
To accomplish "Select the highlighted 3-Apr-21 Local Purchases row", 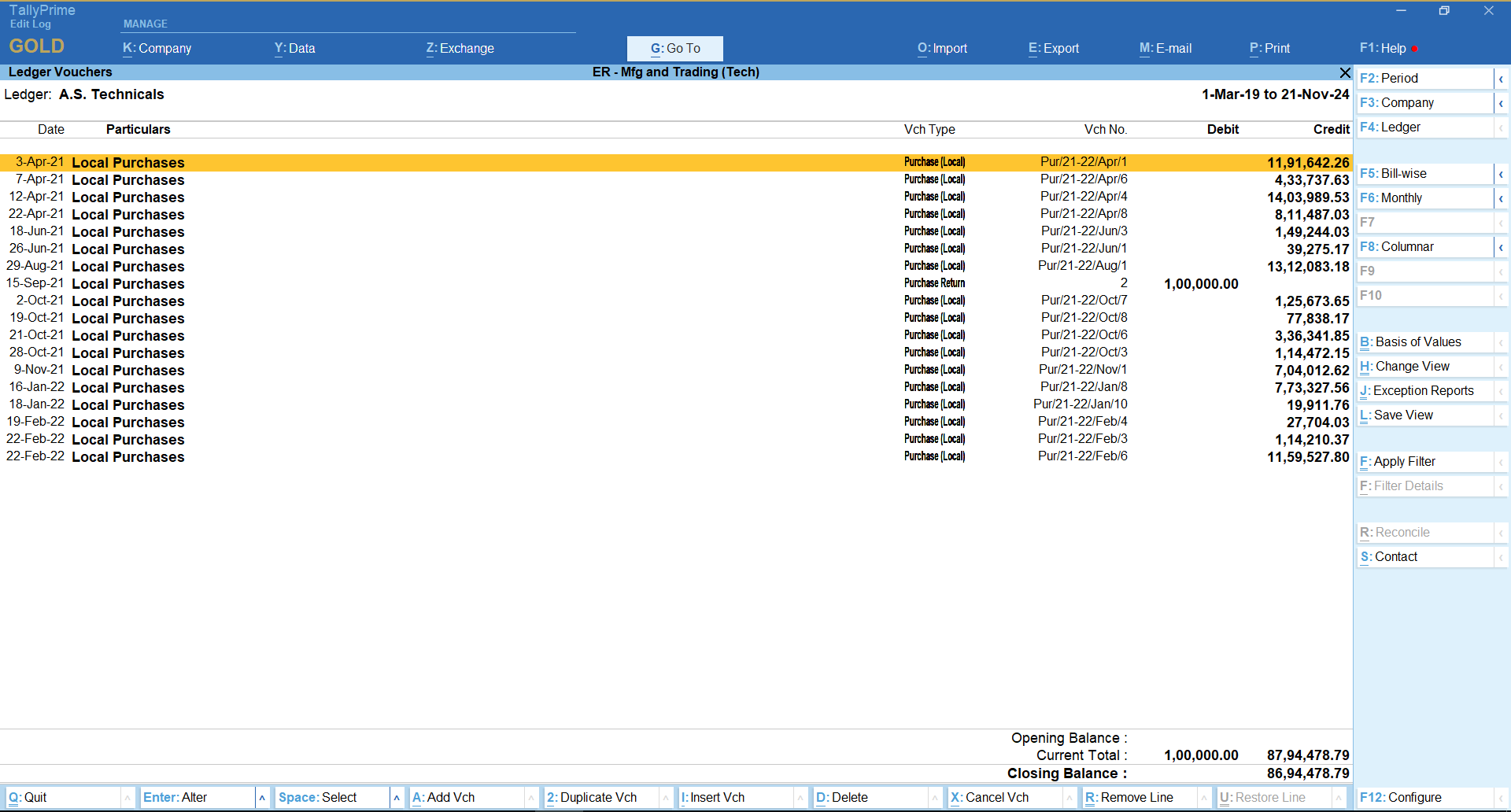I will [472, 162].
